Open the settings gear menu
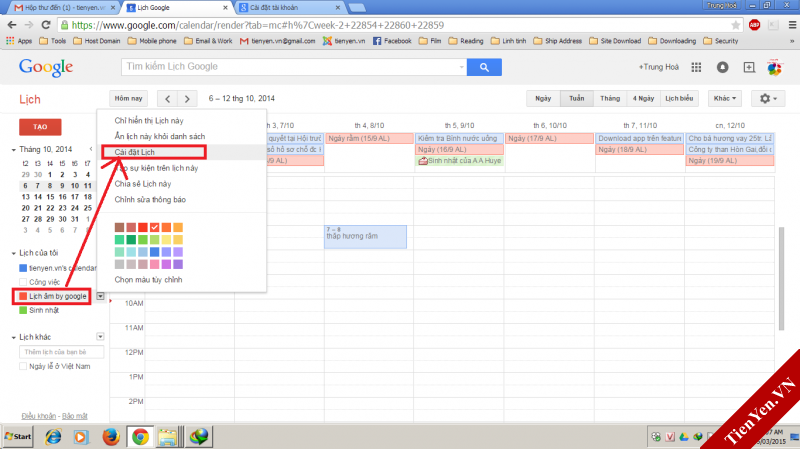 tap(768, 98)
